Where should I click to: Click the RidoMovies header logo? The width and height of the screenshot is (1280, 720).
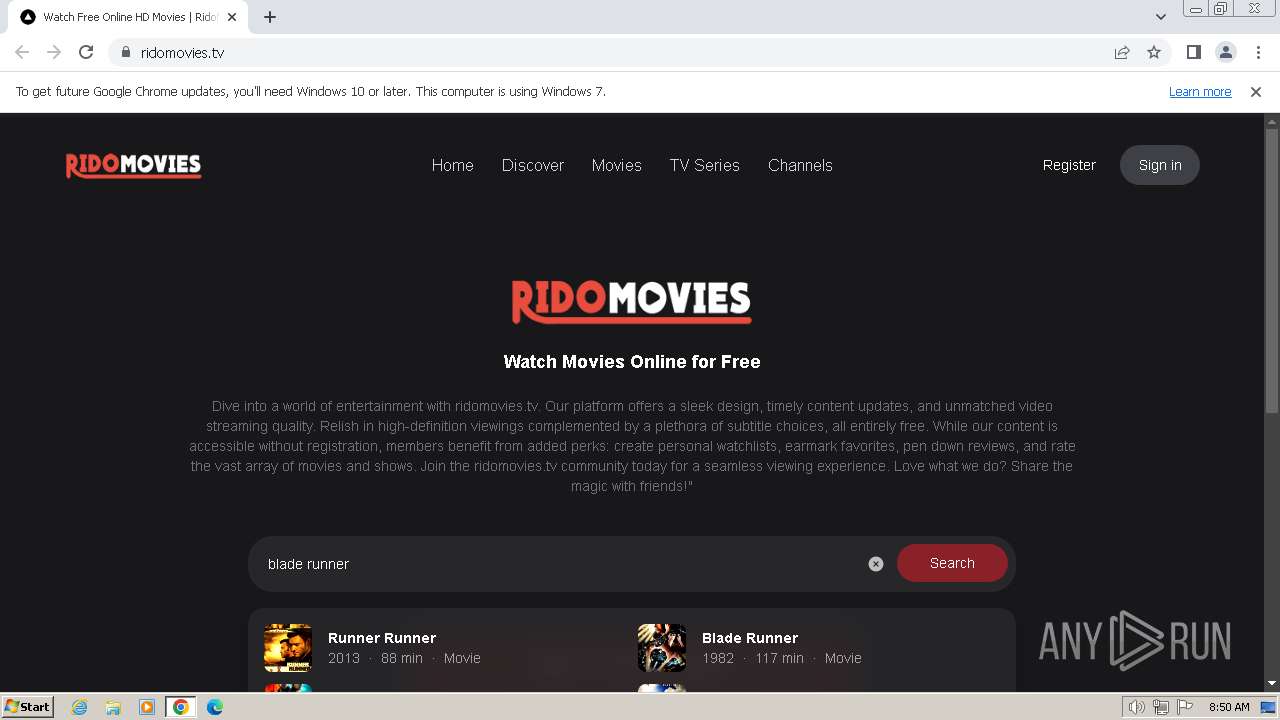tap(134, 165)
